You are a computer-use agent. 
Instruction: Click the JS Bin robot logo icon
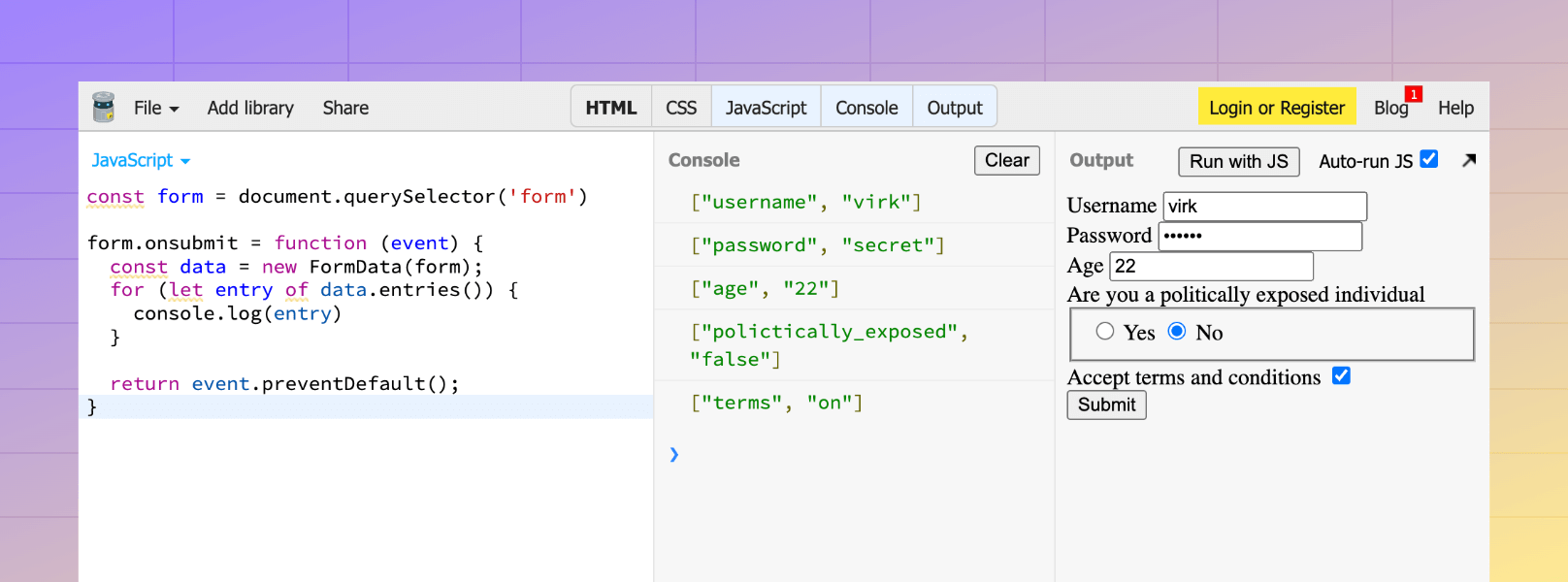pos(103,108)
